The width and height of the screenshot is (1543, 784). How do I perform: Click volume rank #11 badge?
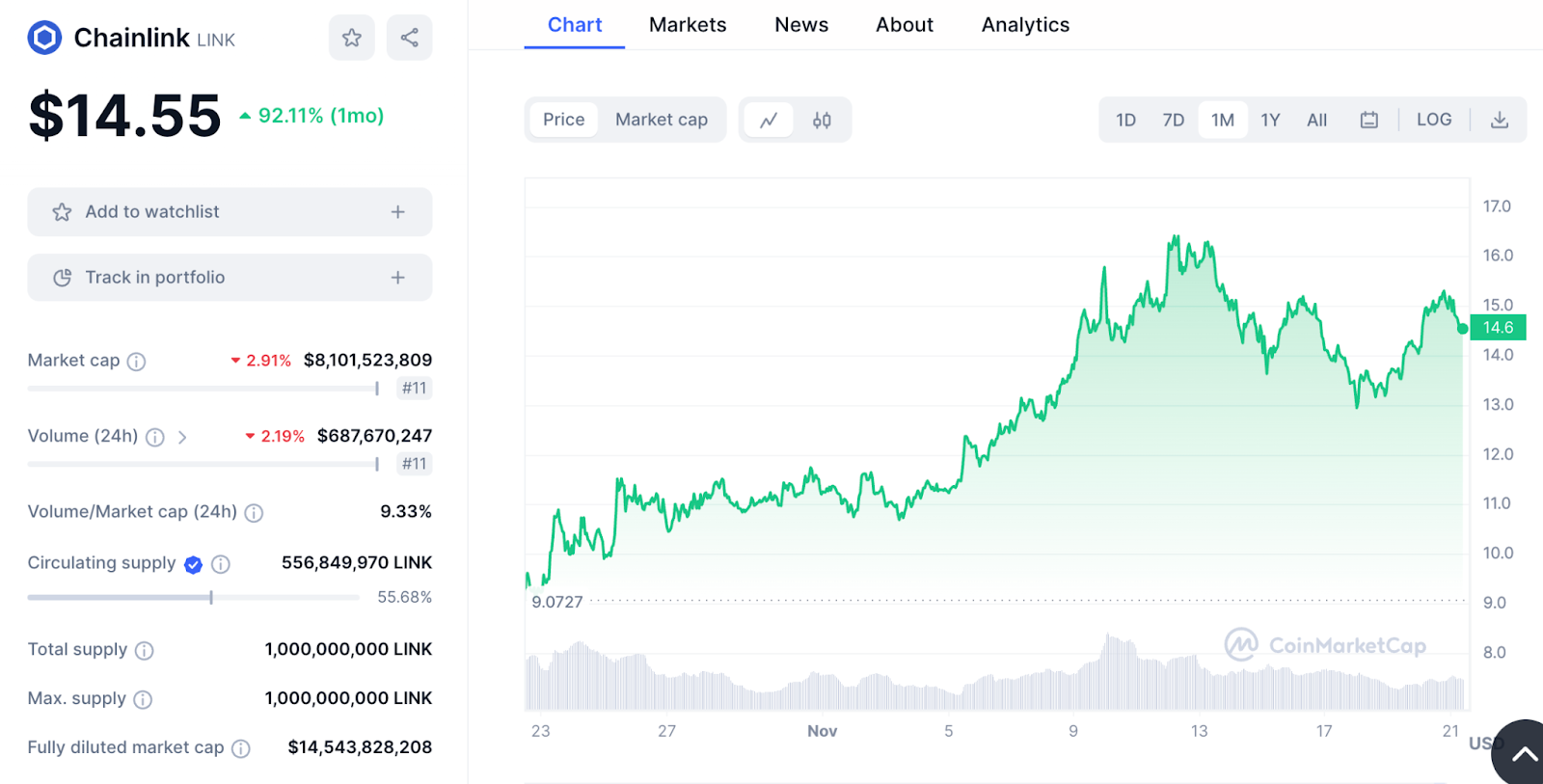click(415, 464)
